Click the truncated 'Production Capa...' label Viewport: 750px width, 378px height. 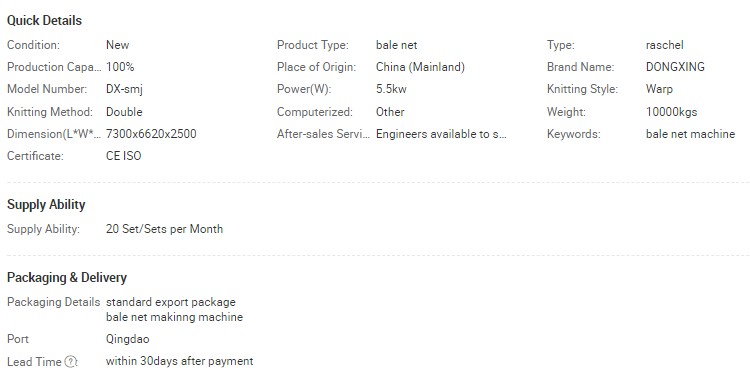[x=54, y=67]
